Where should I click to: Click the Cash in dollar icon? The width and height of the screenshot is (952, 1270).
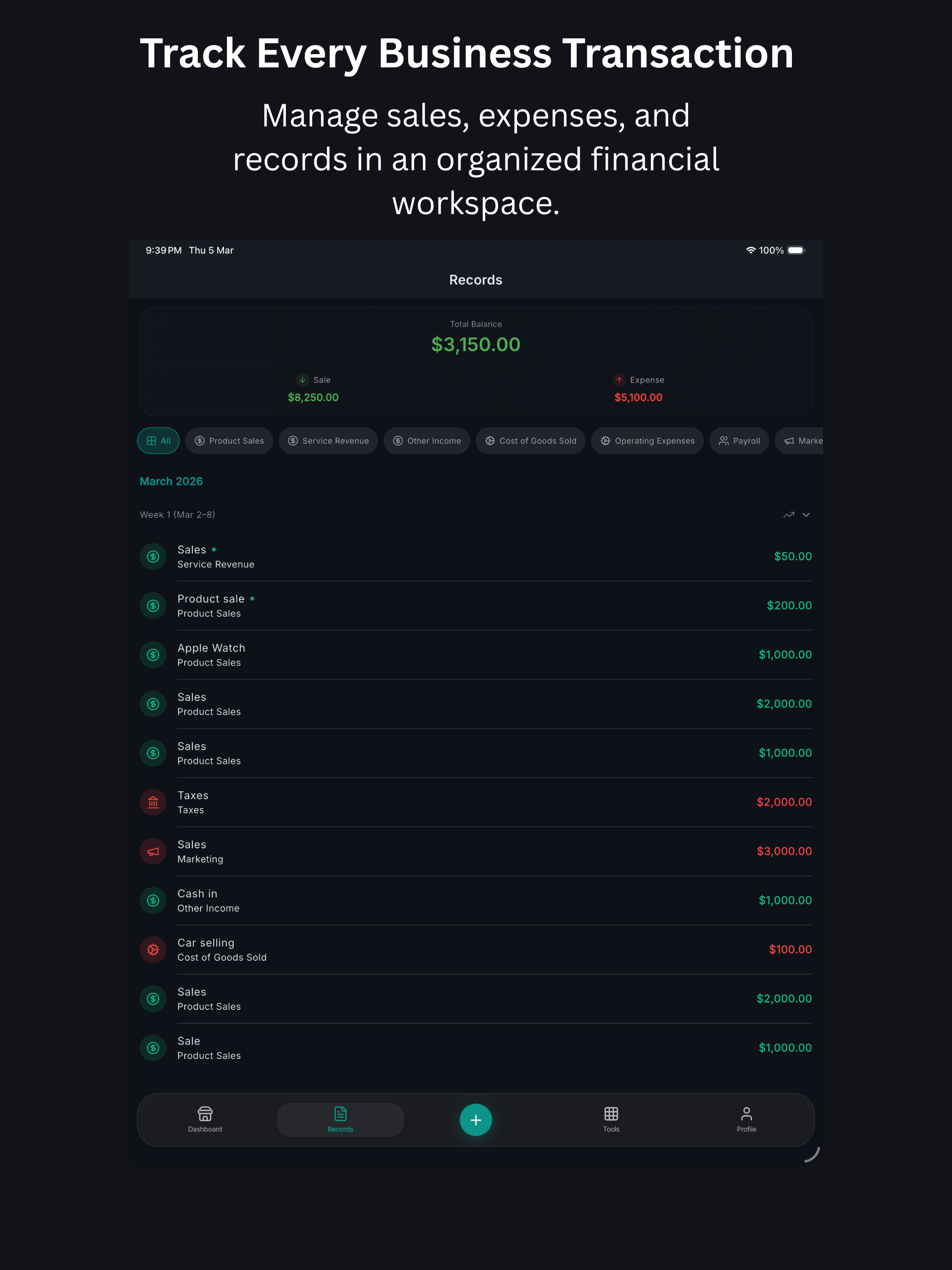tap(153, 900)
